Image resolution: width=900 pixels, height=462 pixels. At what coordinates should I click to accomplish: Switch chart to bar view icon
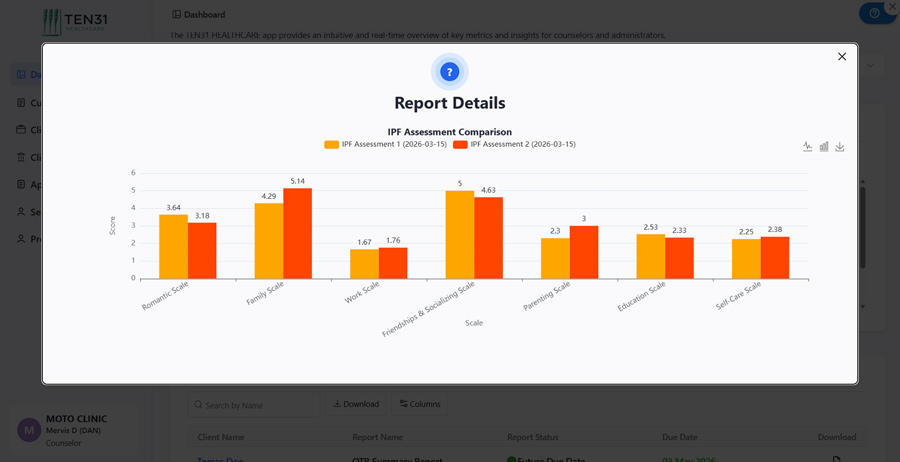[824, 147]
